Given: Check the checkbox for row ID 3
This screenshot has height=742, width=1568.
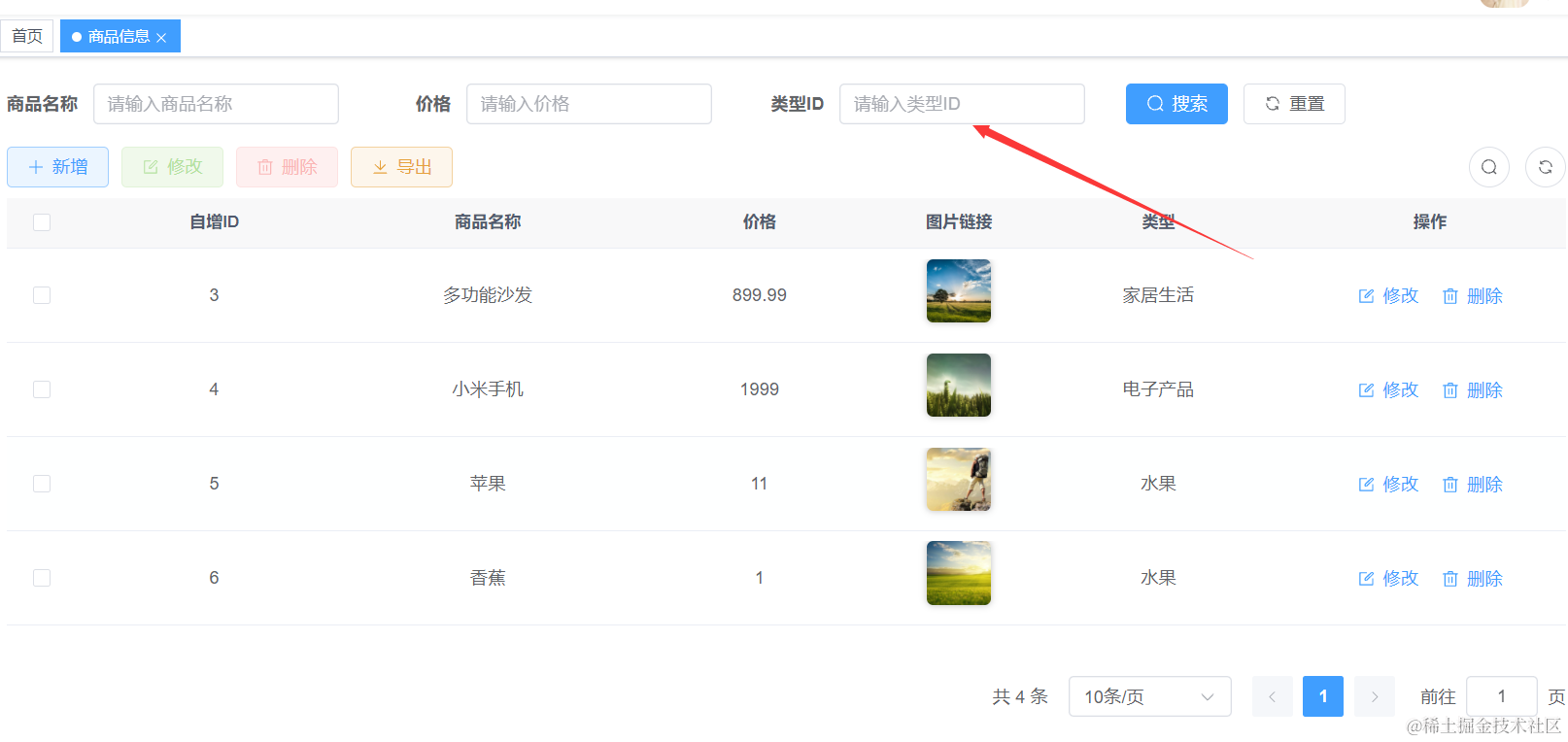Looking at the screenshot, I should pos(42,295).
